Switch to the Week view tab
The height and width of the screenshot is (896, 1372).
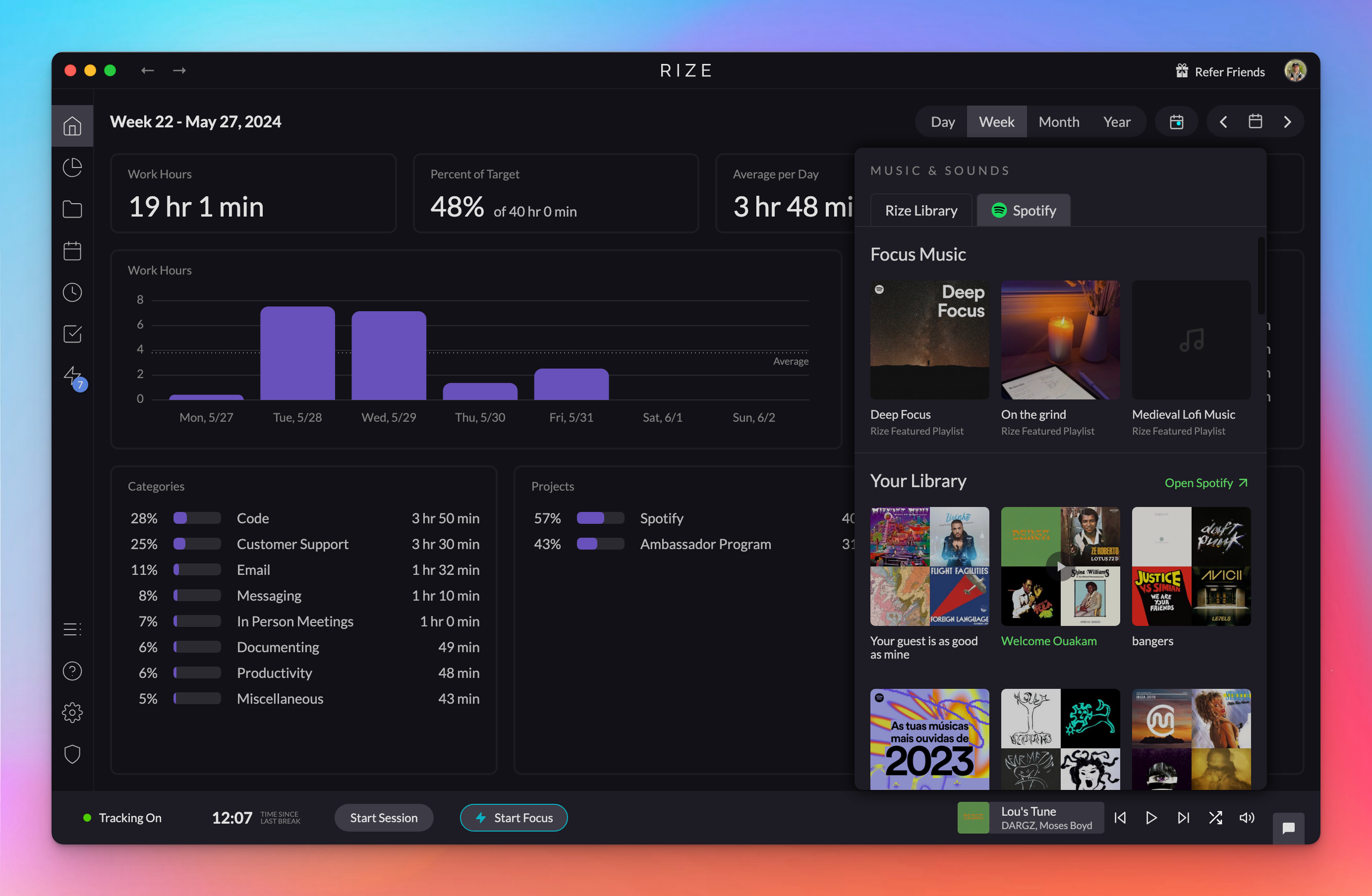[x=996, y=121]
